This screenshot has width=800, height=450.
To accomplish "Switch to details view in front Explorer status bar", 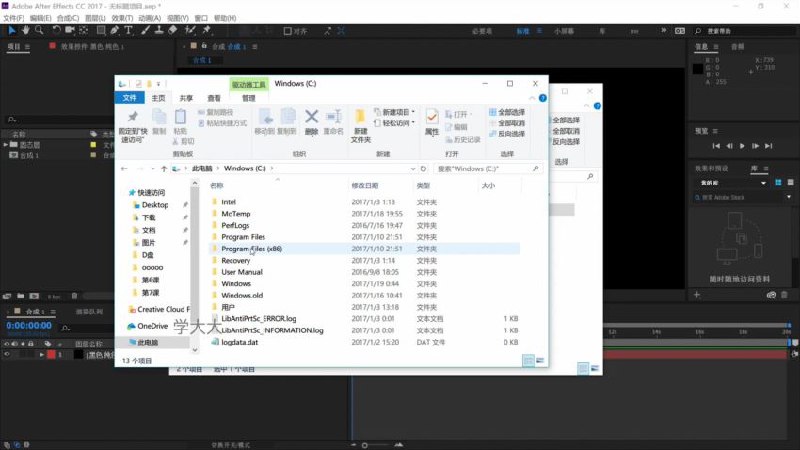I will 528,361.
